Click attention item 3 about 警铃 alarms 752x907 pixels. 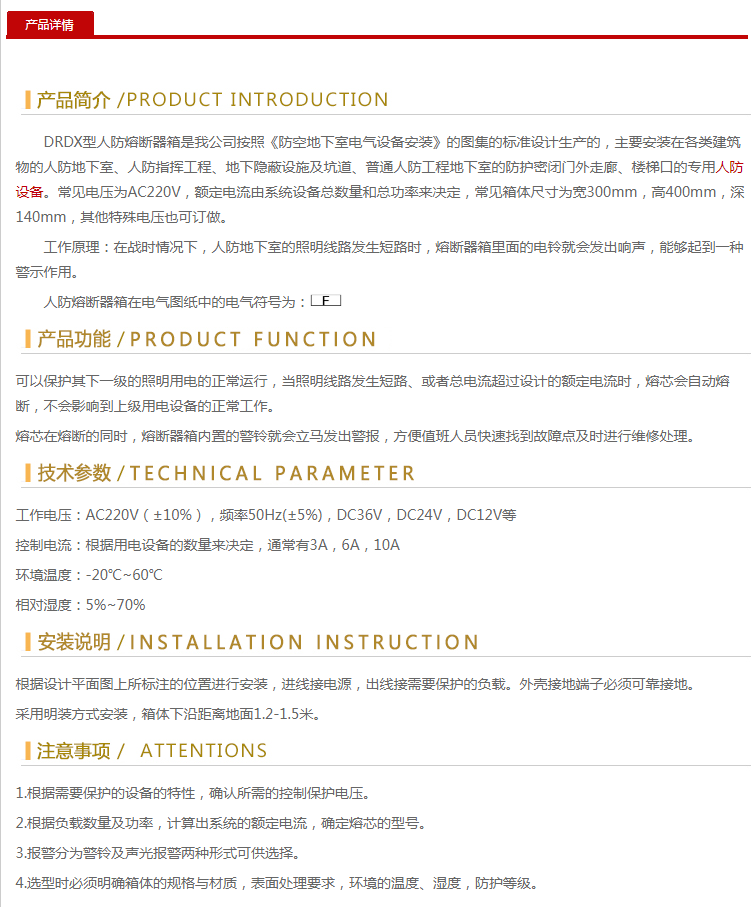[x=158, y=854]
